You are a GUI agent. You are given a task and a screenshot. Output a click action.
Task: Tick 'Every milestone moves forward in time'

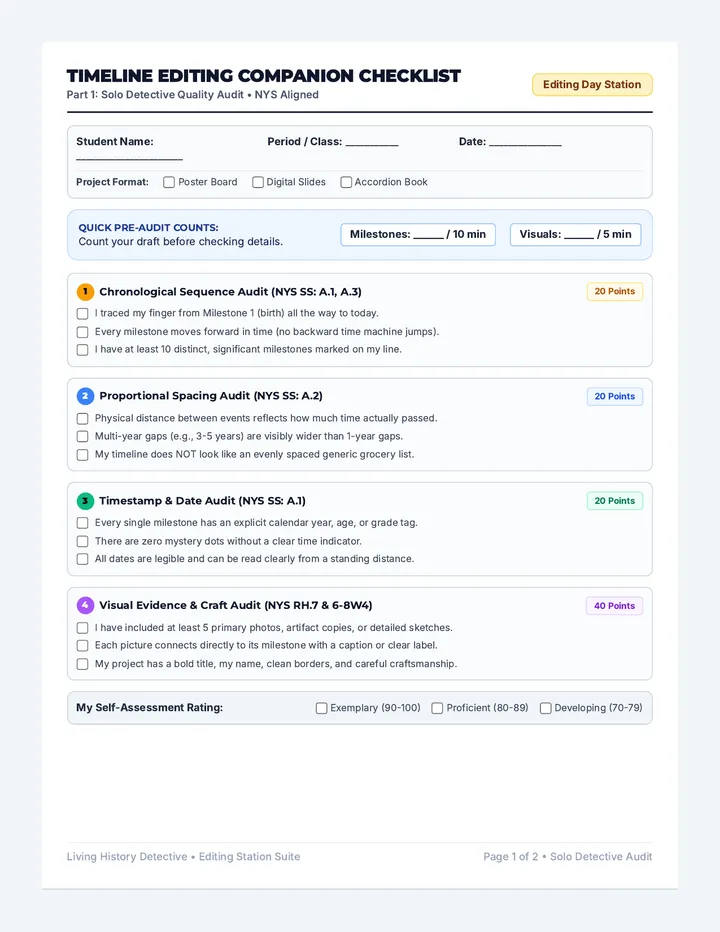83,332
